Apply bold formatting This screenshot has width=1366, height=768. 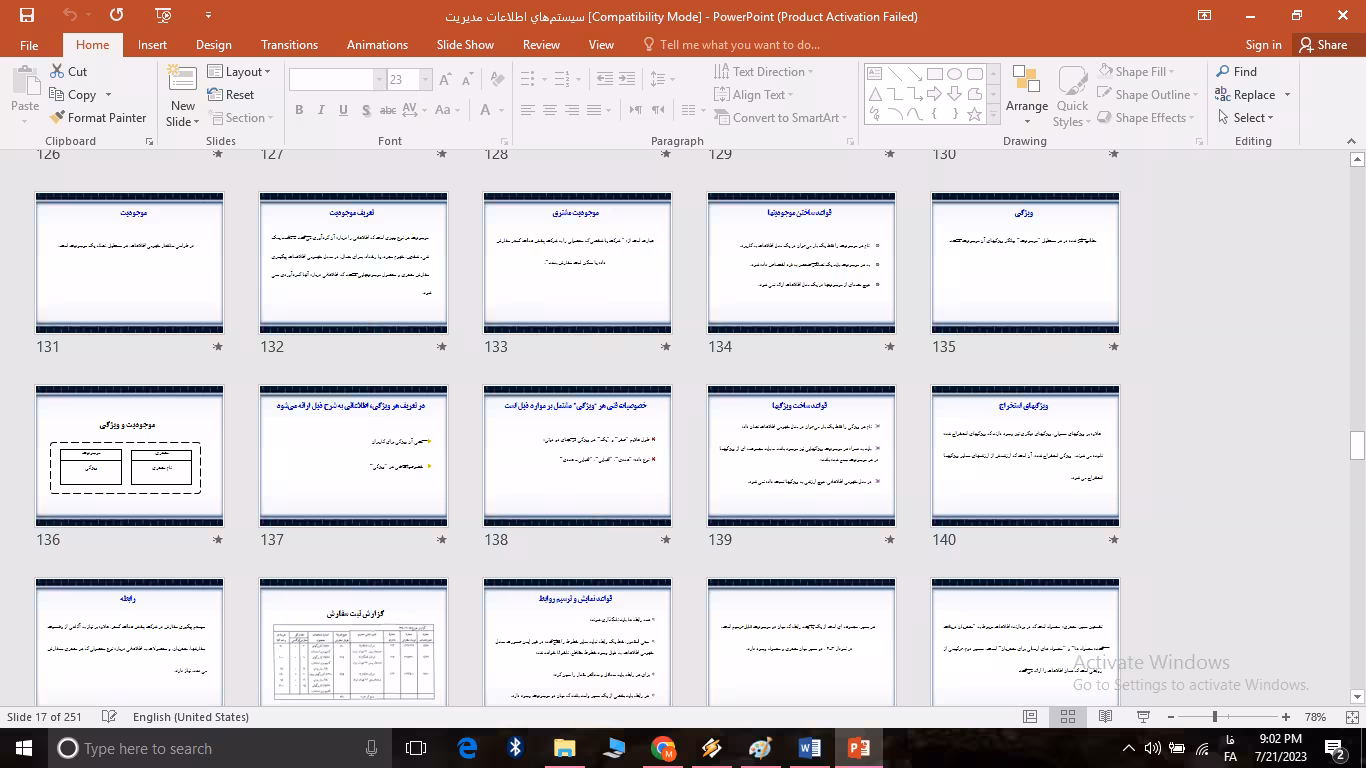tap(298, 110)
